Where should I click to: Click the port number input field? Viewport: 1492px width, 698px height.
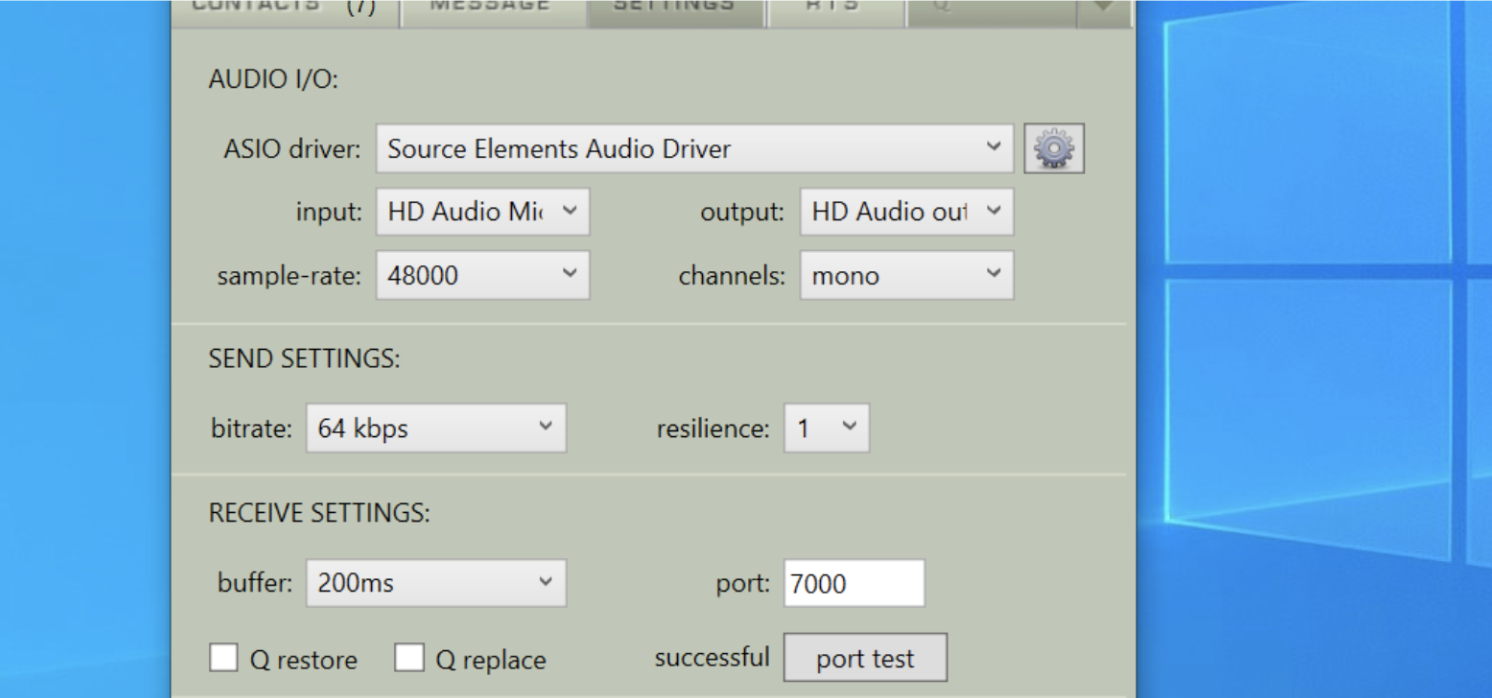click(853, 583)
